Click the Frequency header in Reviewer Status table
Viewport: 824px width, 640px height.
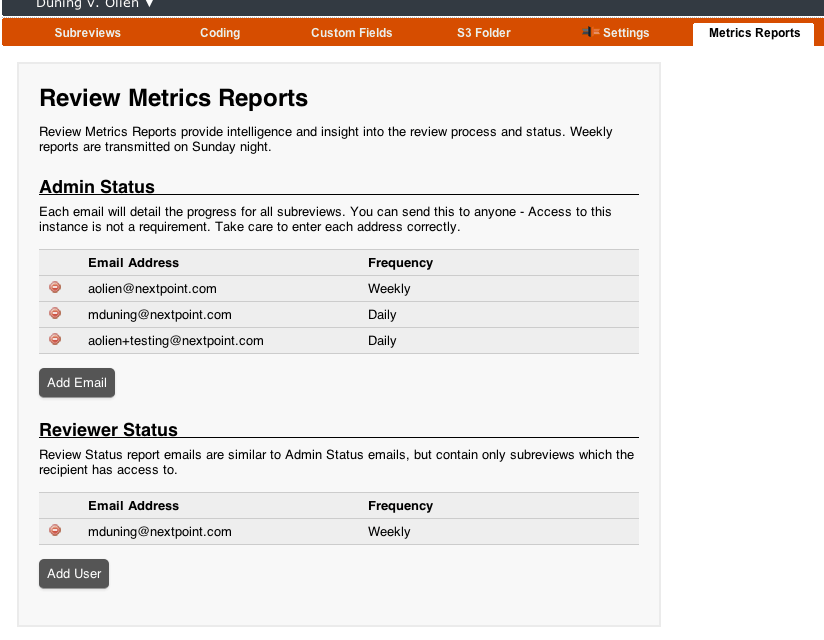pos(400,505)
